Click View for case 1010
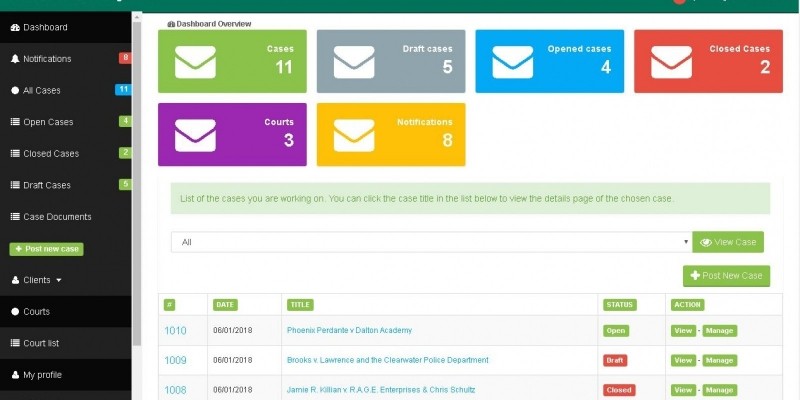 point(683,331)
